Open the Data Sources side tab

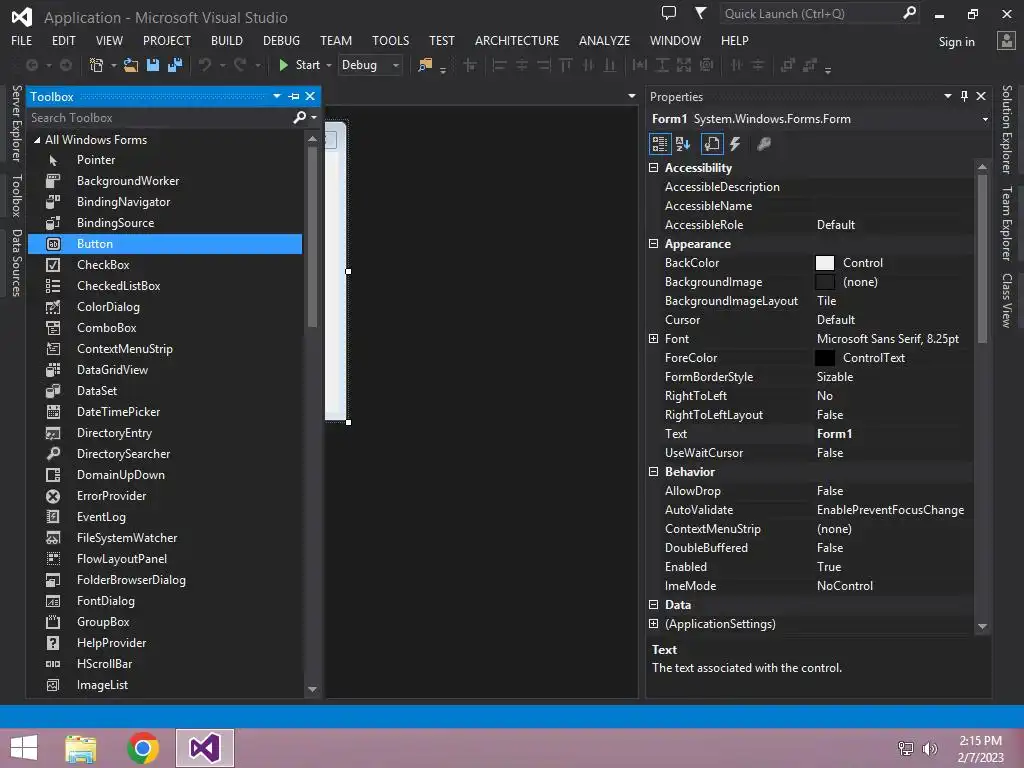point(16,263)
